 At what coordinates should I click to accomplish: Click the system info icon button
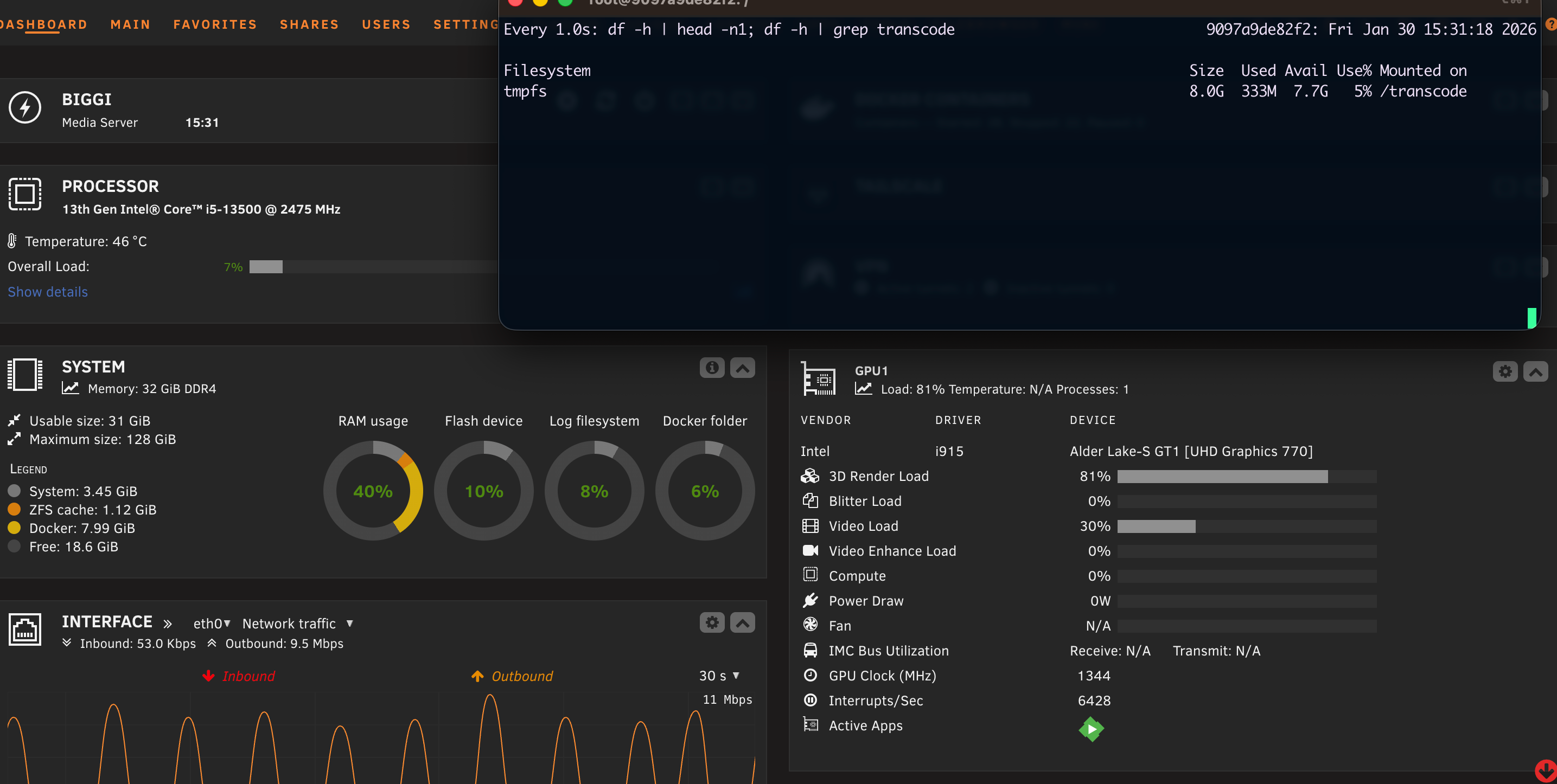pyautogui.click(x=712, y=367)
